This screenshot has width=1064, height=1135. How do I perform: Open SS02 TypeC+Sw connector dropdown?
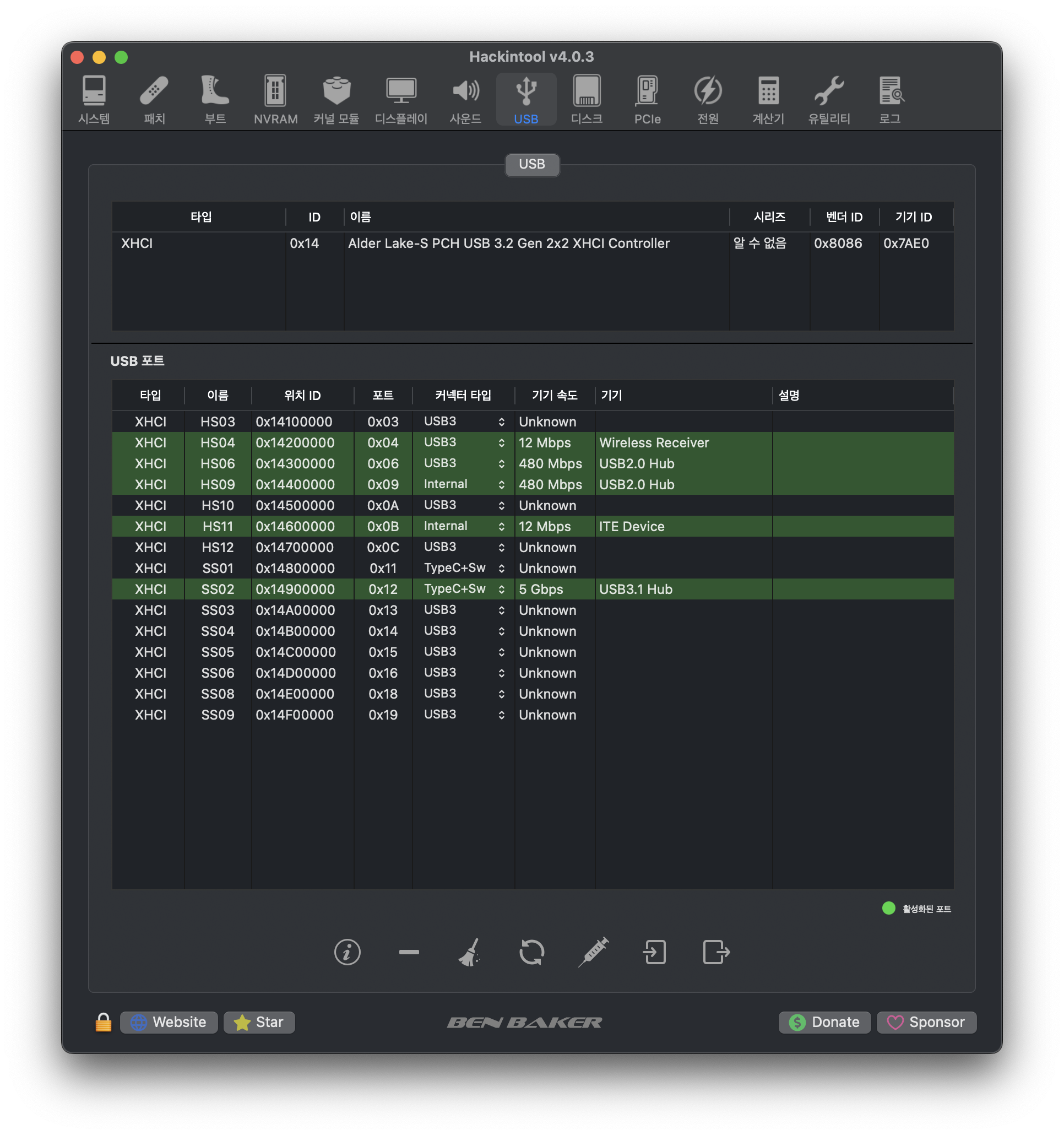click(463, 588)
